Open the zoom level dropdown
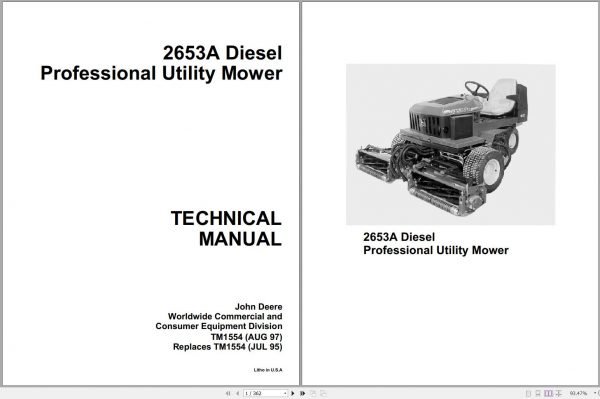The image size is (600, 399). click(595, 393)
